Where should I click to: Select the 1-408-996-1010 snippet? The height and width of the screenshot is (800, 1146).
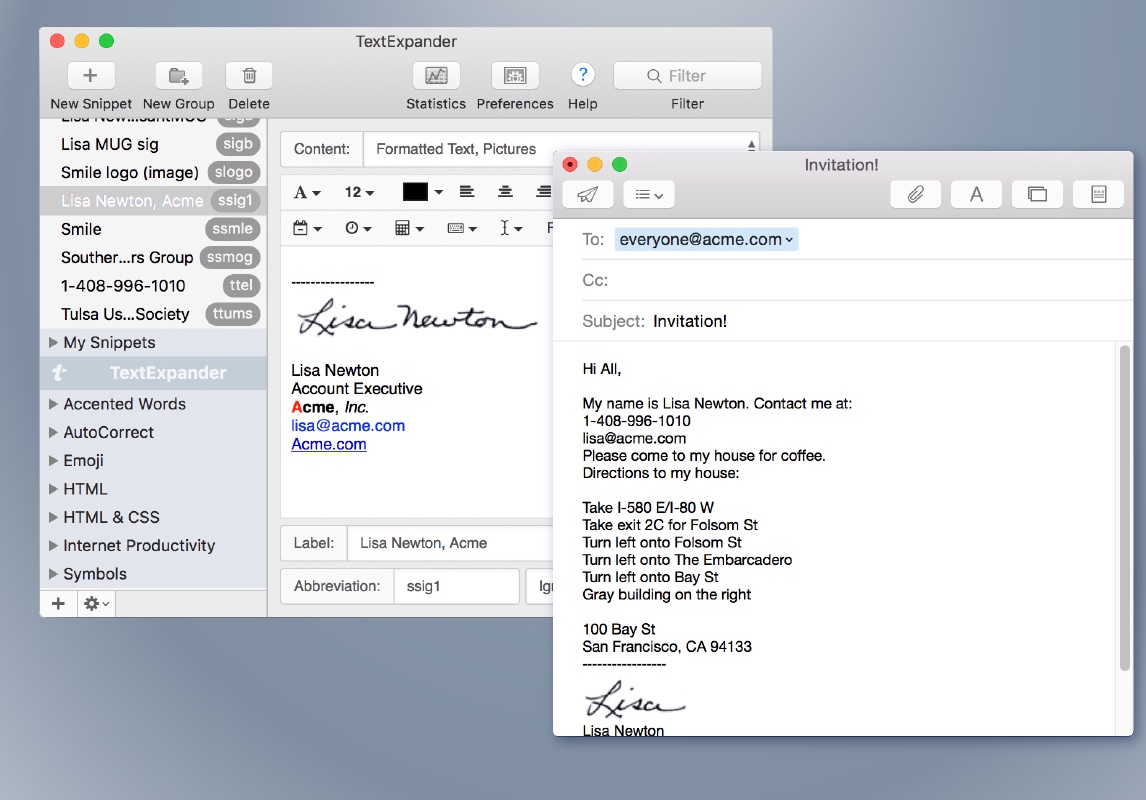point(123,285)
